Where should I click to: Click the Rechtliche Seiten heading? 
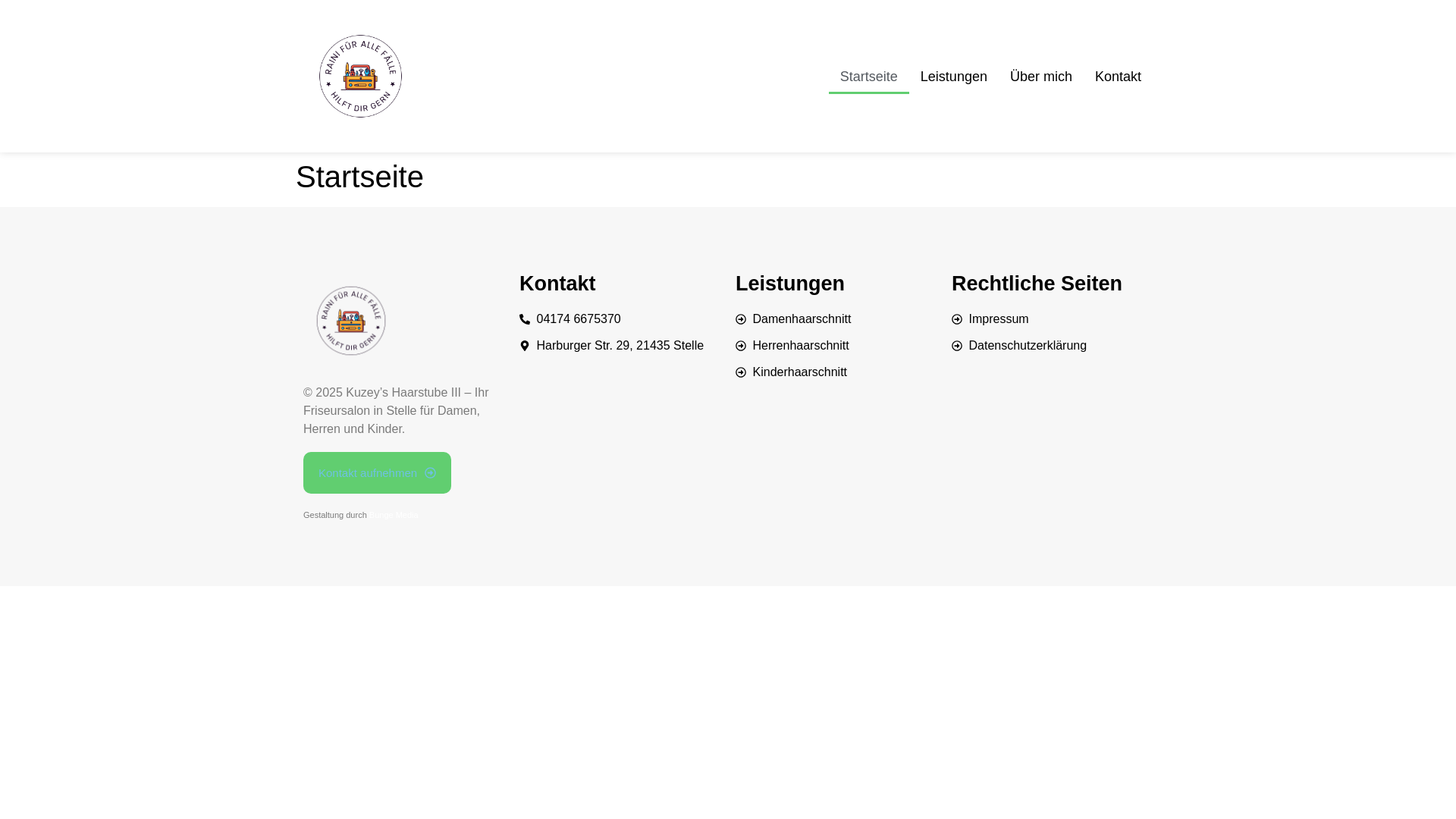pyautogui.click(x=1037, y=284)
